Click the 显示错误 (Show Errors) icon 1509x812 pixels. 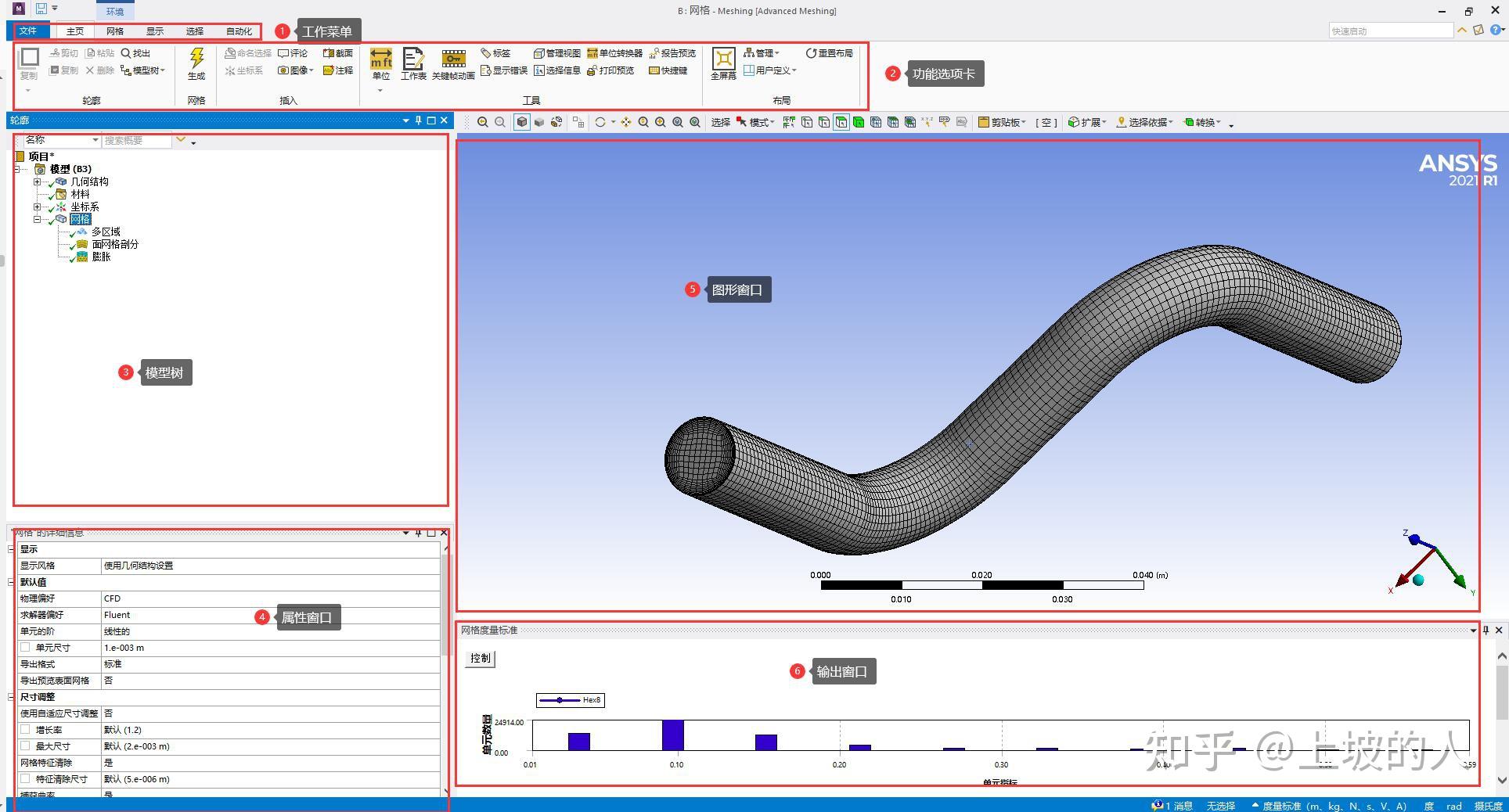pyautogui.click(x=485, y=70)
